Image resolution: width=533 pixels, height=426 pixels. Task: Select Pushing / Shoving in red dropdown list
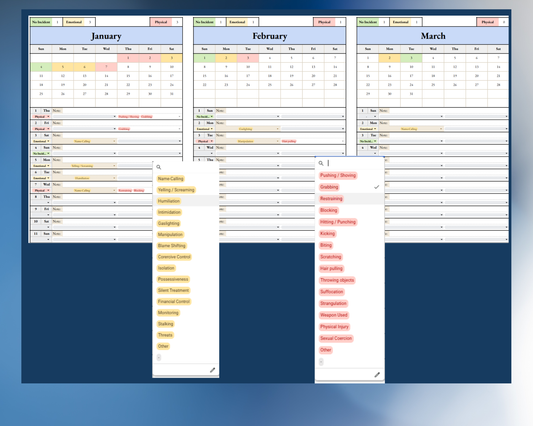coord(338,175)
